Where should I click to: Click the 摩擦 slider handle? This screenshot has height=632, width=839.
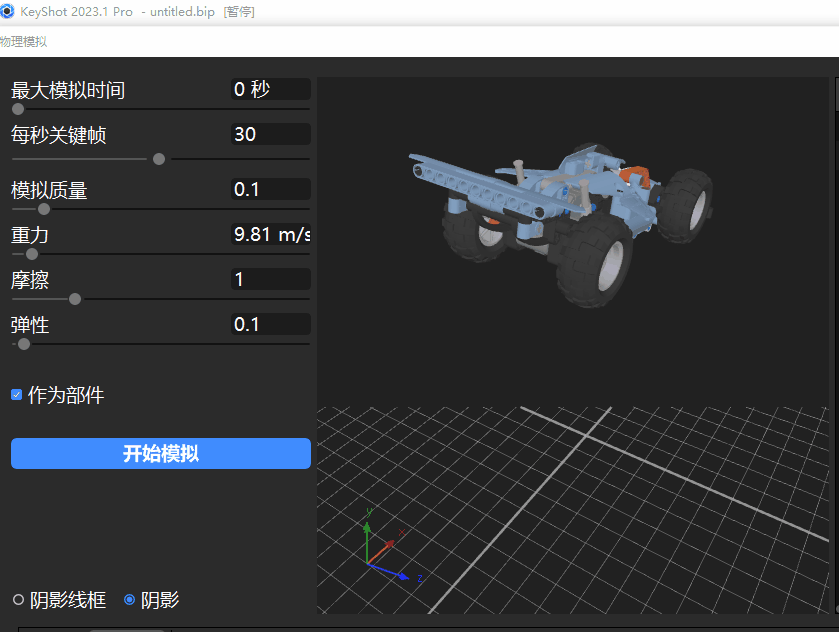75,299
